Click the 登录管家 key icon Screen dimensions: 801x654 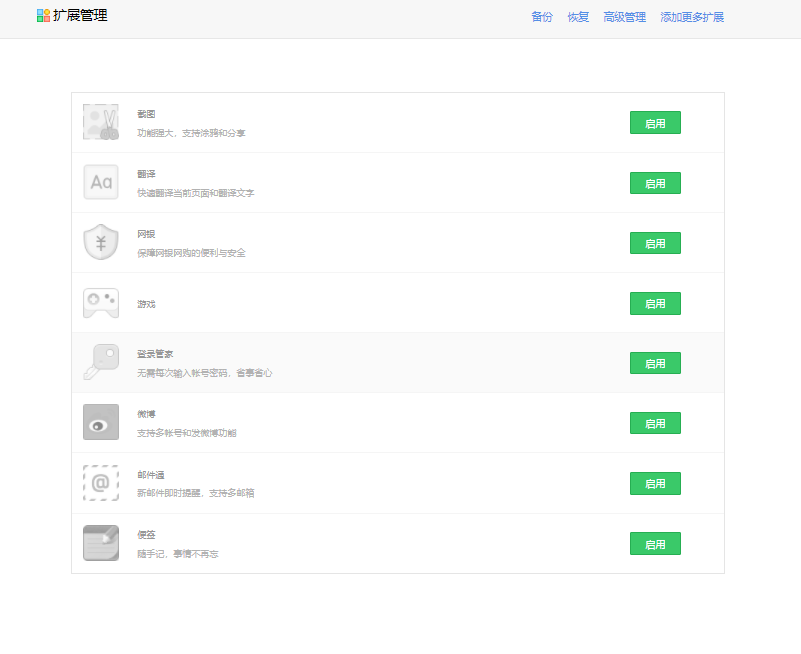click(x=101, y=362)
